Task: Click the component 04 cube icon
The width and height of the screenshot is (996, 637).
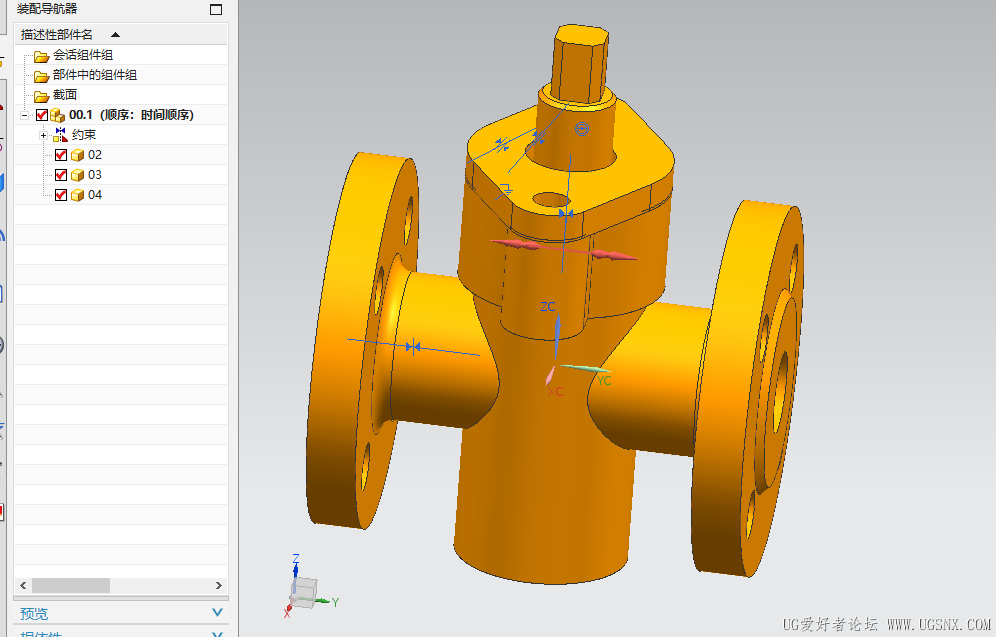Action: [x=77, y=195]
